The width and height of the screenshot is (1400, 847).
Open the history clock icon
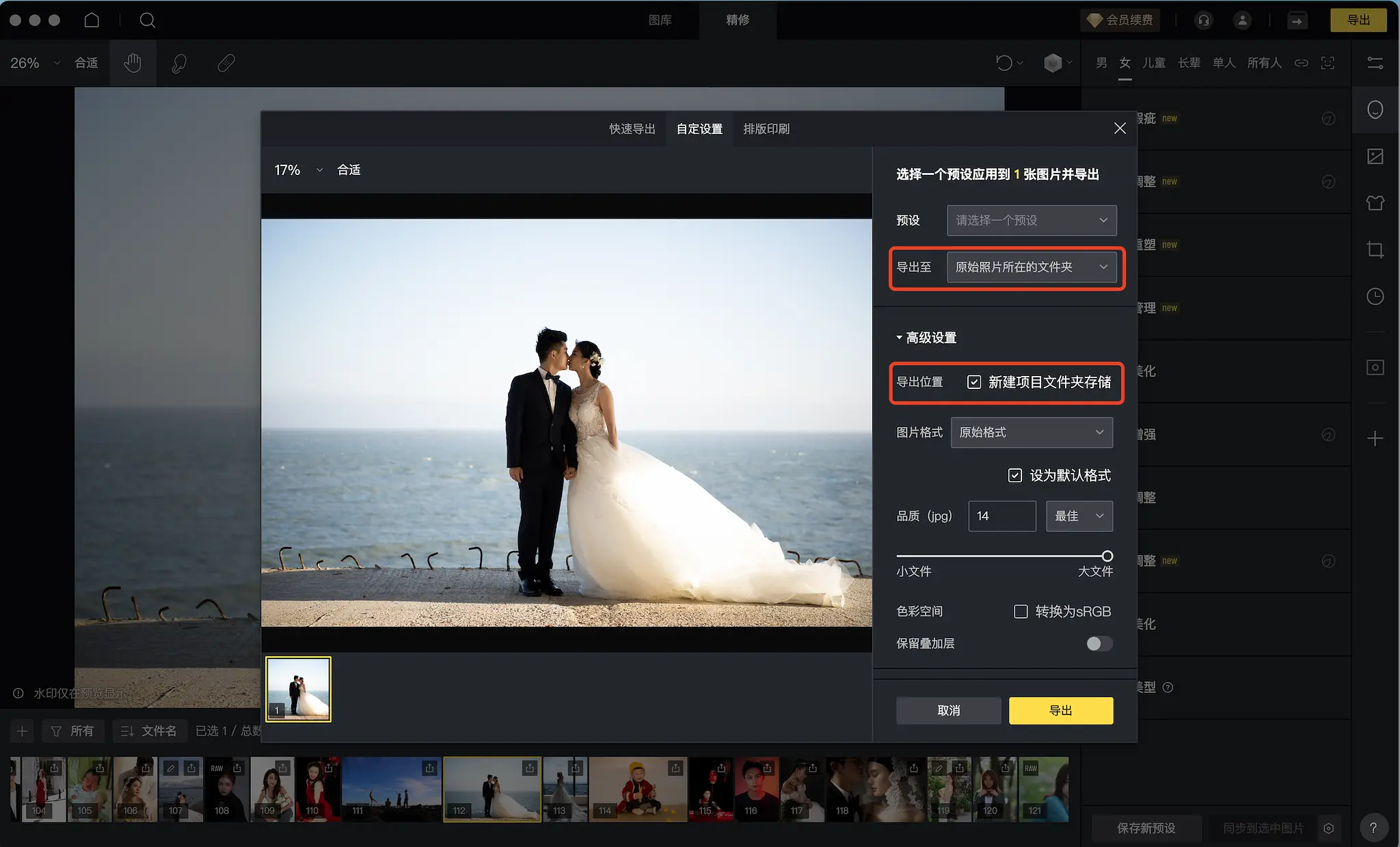tap(1375, 296)
